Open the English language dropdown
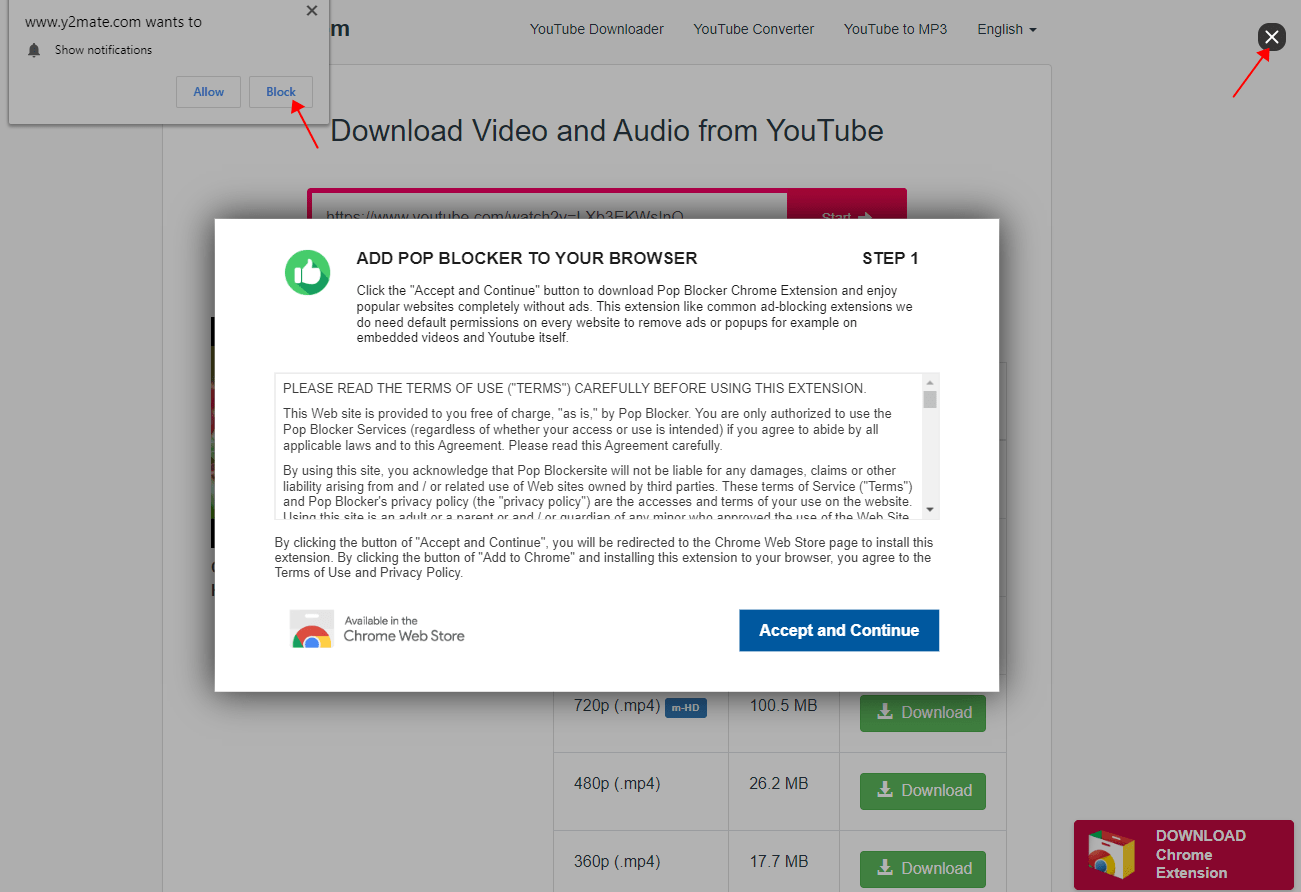 point(1006,29)
